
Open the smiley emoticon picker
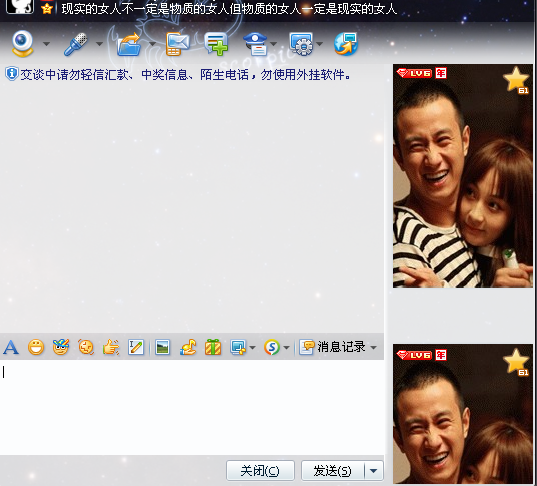pos(36,347)
